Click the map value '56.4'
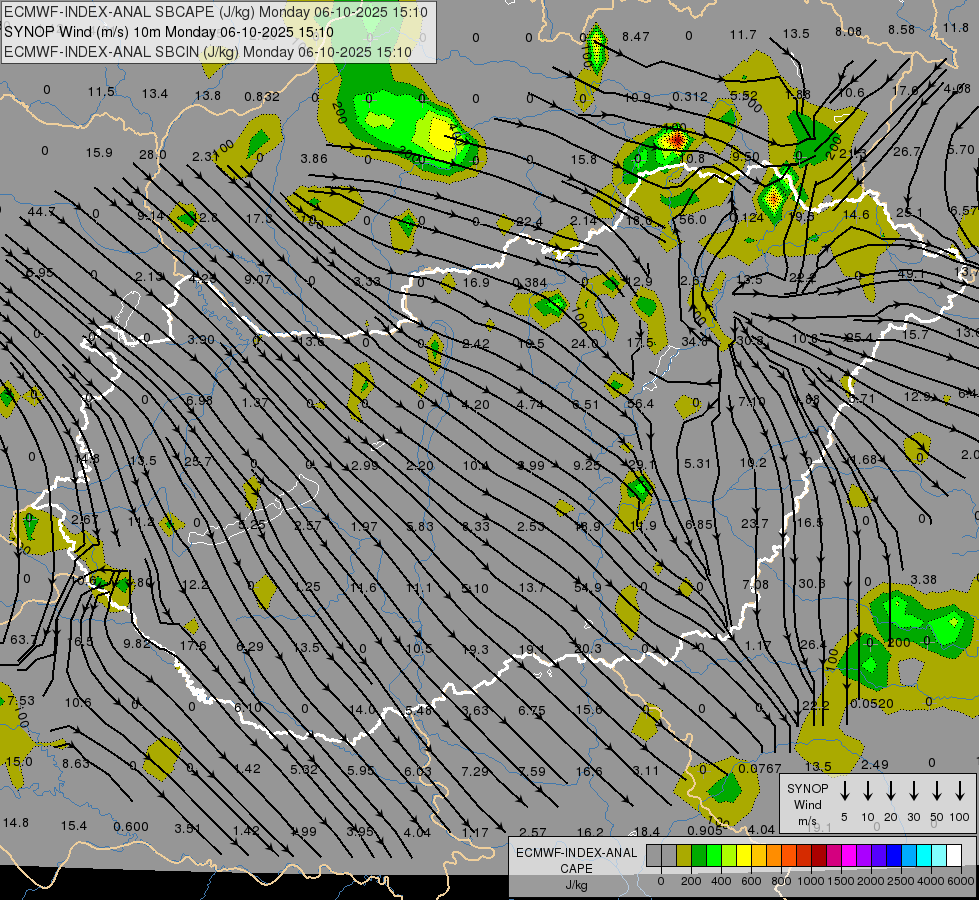This screenshot has height=900, width=979. coord(641,404)
